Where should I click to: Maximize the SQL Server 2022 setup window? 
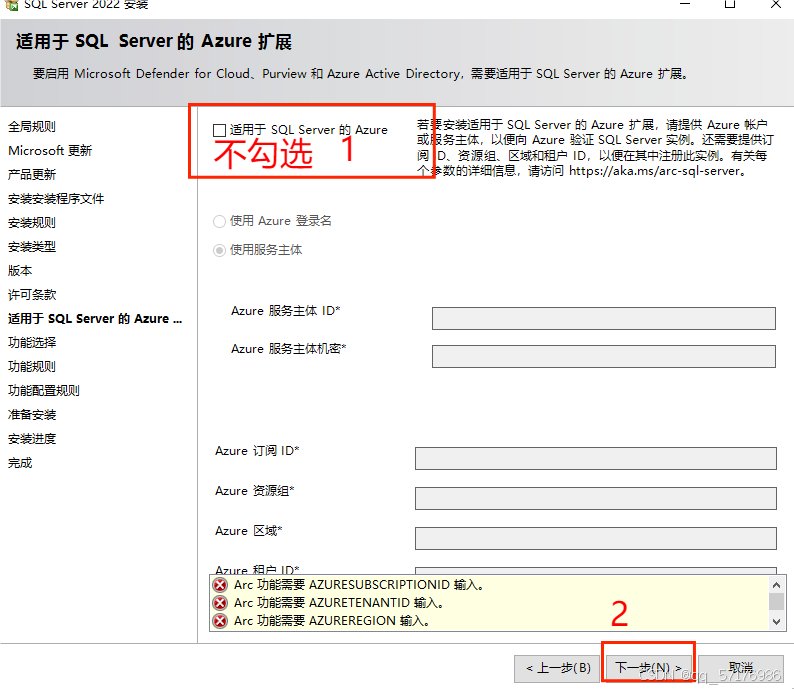730,5
